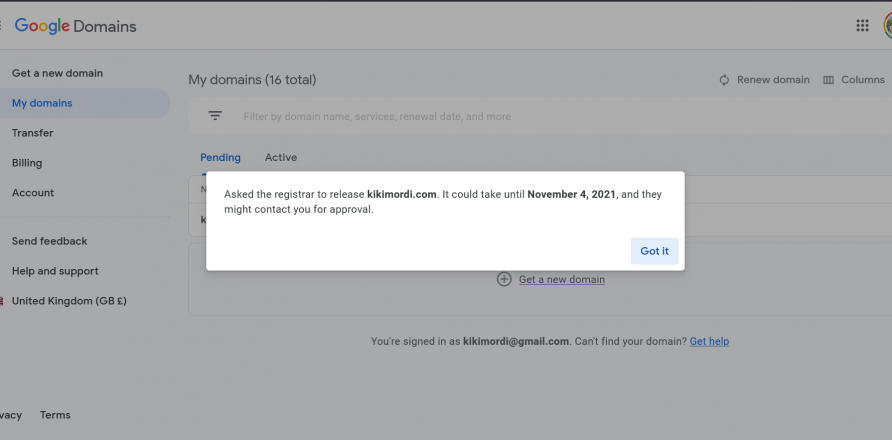Open United Kingdom (GB £) region selector
This screenshot has height=440, width=892.
[69, 301]
